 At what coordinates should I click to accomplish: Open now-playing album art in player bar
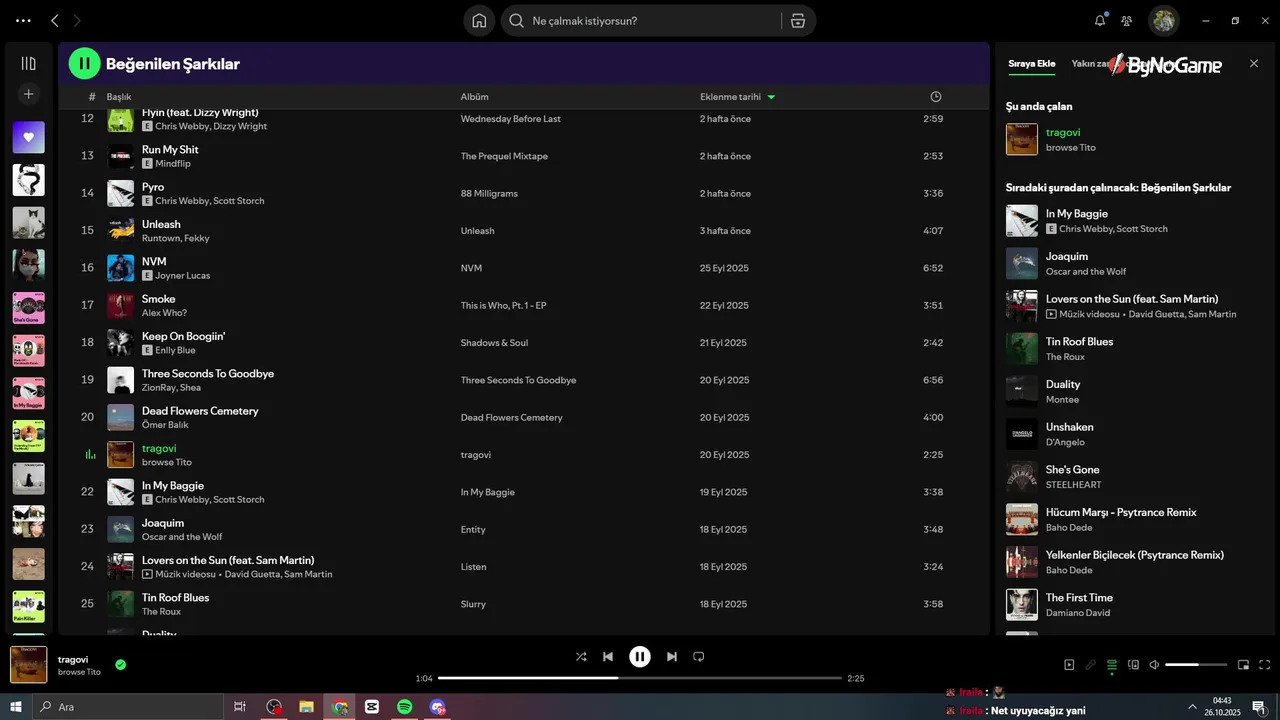pos(28,664)
